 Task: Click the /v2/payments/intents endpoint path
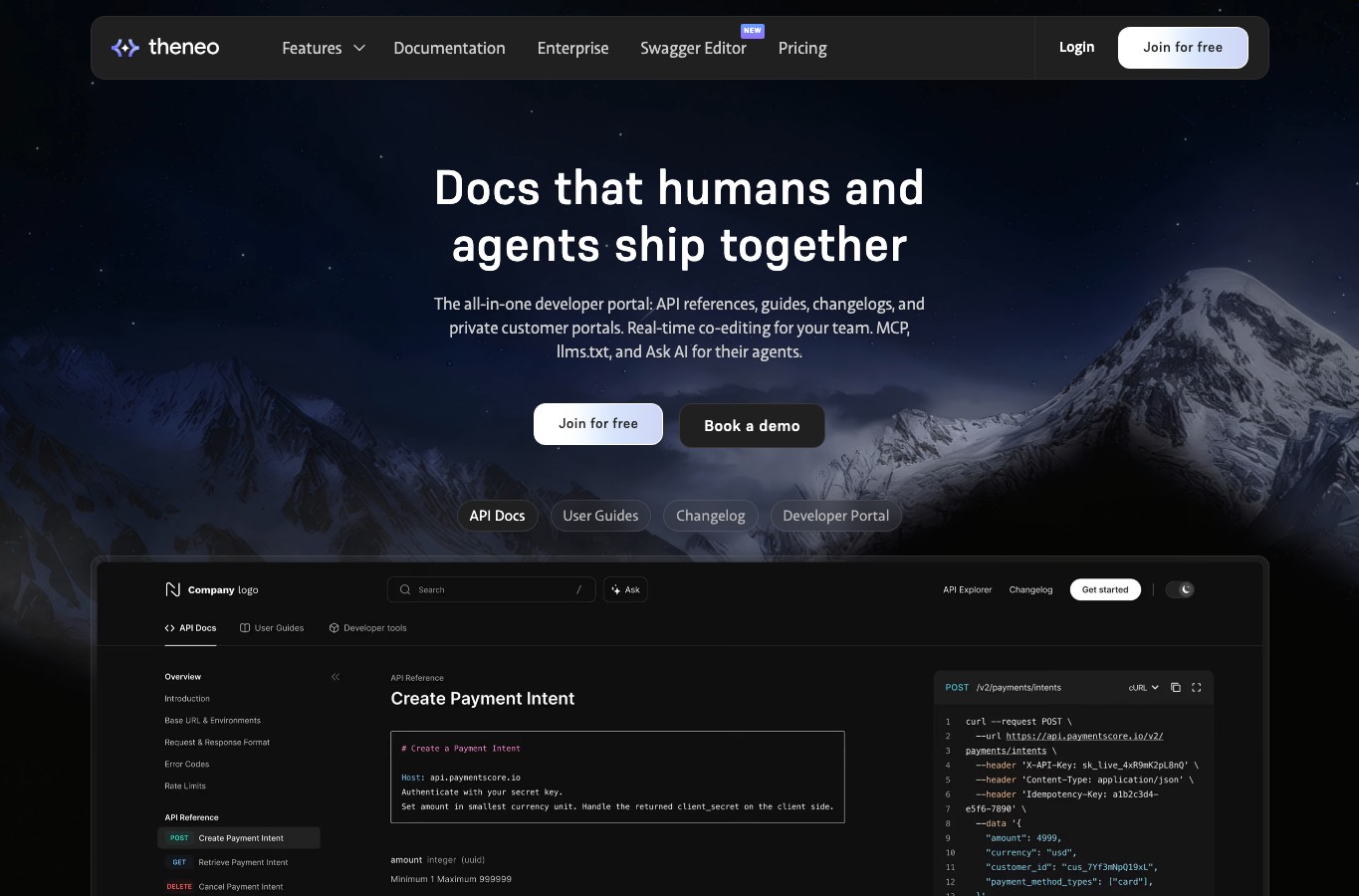click(1019, 687)
